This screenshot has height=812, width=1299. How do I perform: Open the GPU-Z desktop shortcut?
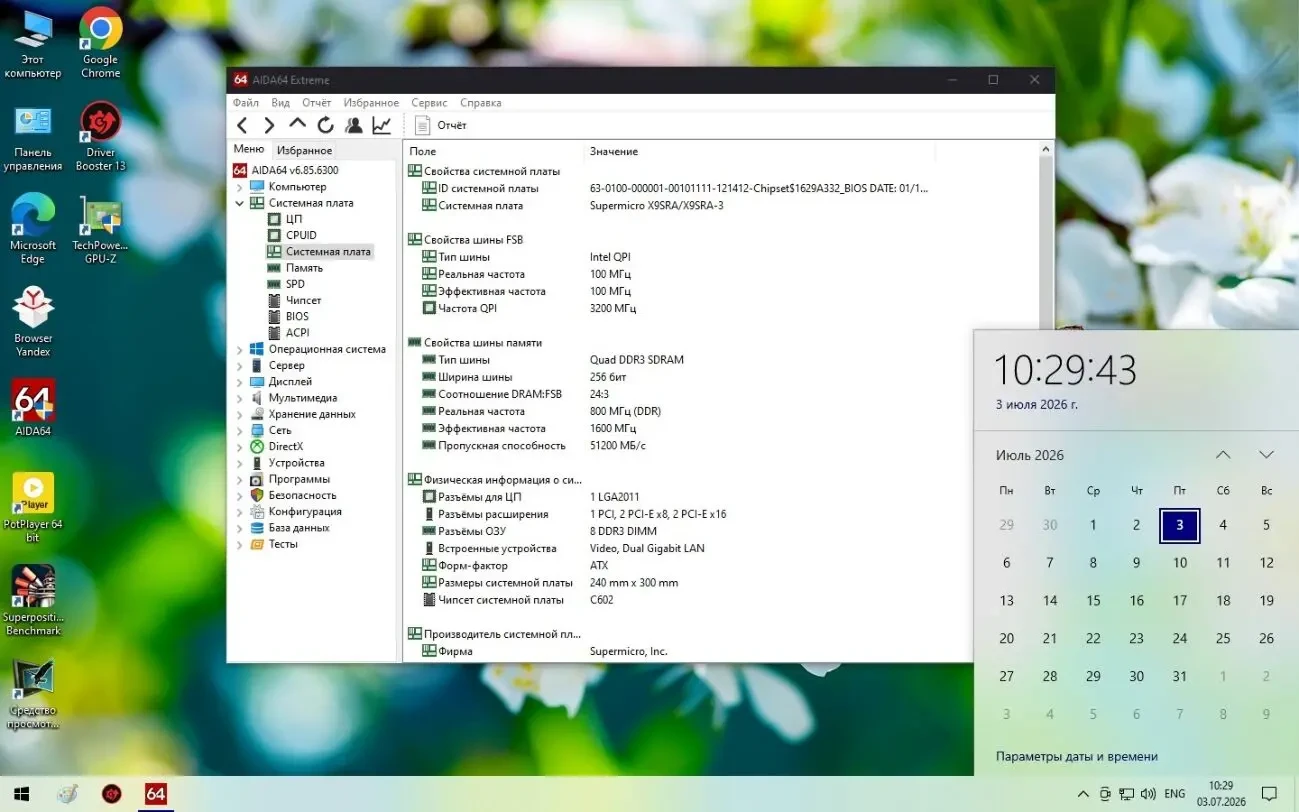click(x=101, y=231)
